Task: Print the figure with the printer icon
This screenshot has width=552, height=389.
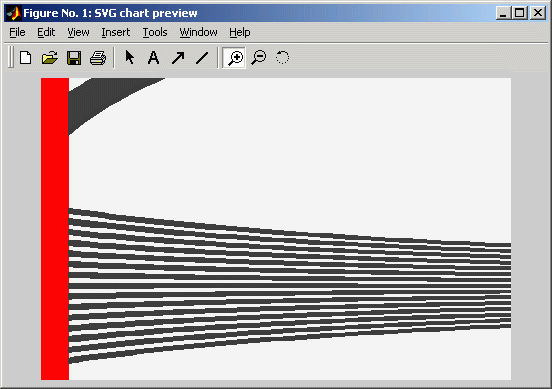Action: pyautogui.click(x=98, y=58)
